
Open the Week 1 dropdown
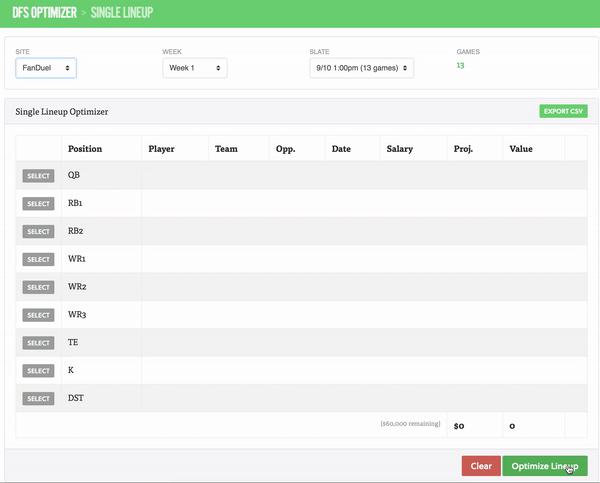point(195,68)
